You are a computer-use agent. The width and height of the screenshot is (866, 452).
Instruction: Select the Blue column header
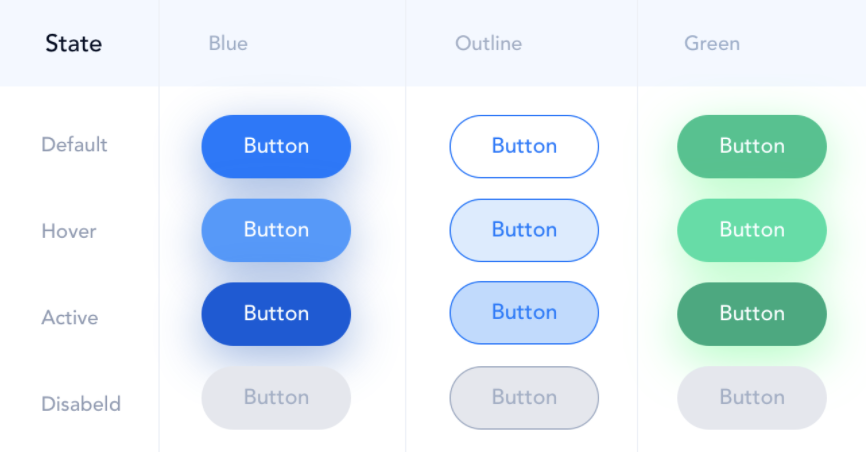(228, 43)
